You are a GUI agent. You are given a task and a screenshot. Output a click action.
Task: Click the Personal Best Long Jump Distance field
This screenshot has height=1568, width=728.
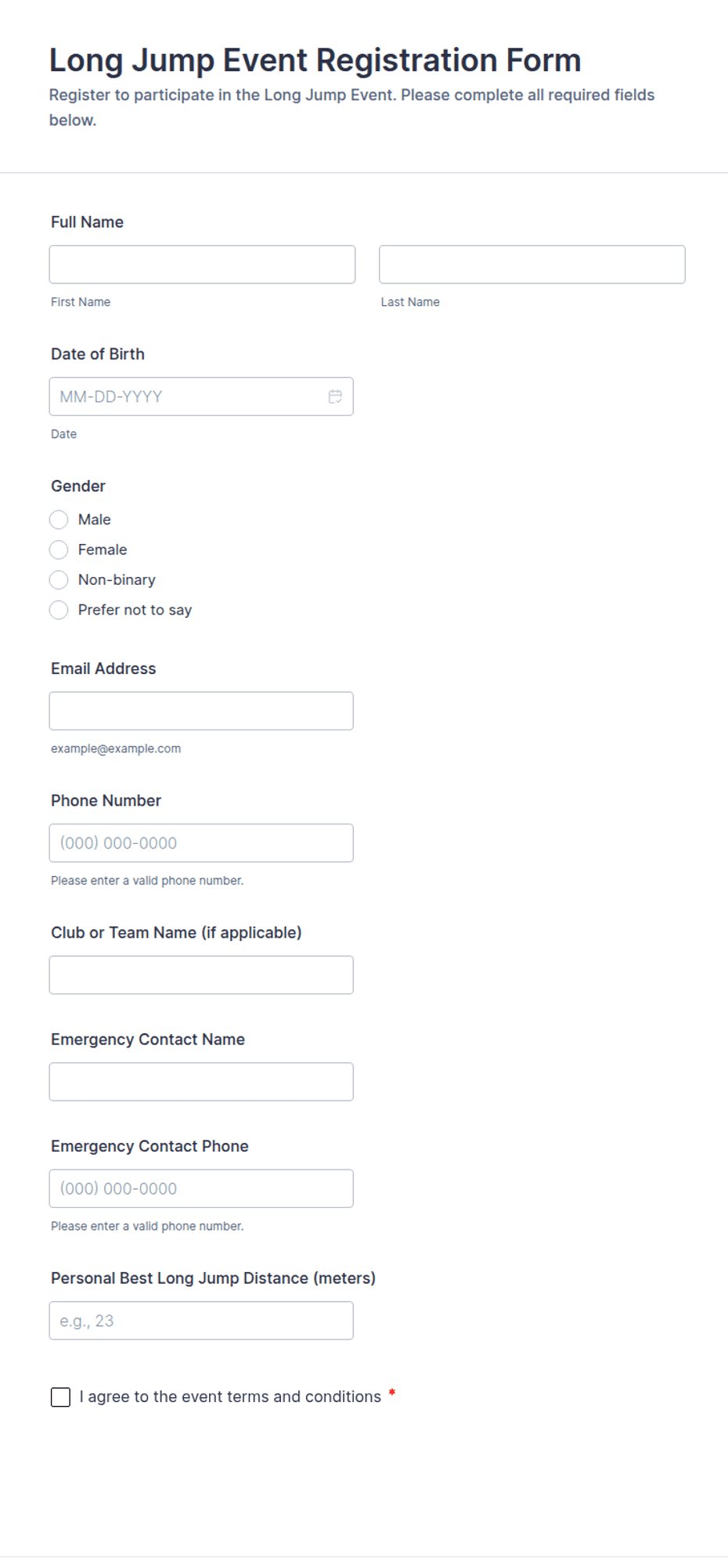tap(201, 1321)
